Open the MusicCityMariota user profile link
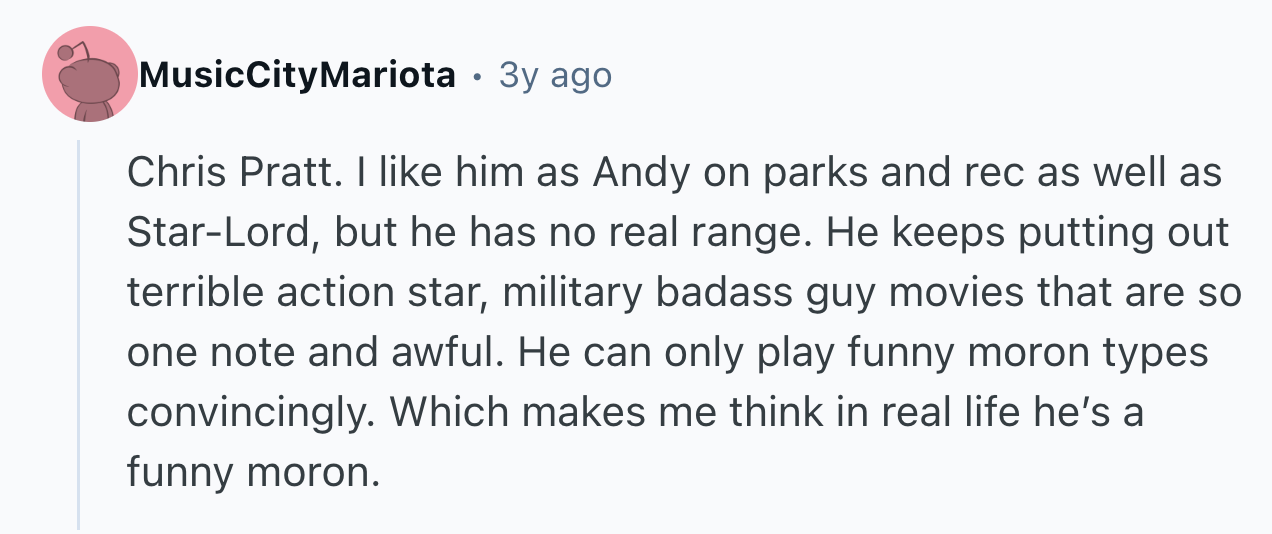The width and height of the screenshot is (1272, 534). [x=298, y=75]
